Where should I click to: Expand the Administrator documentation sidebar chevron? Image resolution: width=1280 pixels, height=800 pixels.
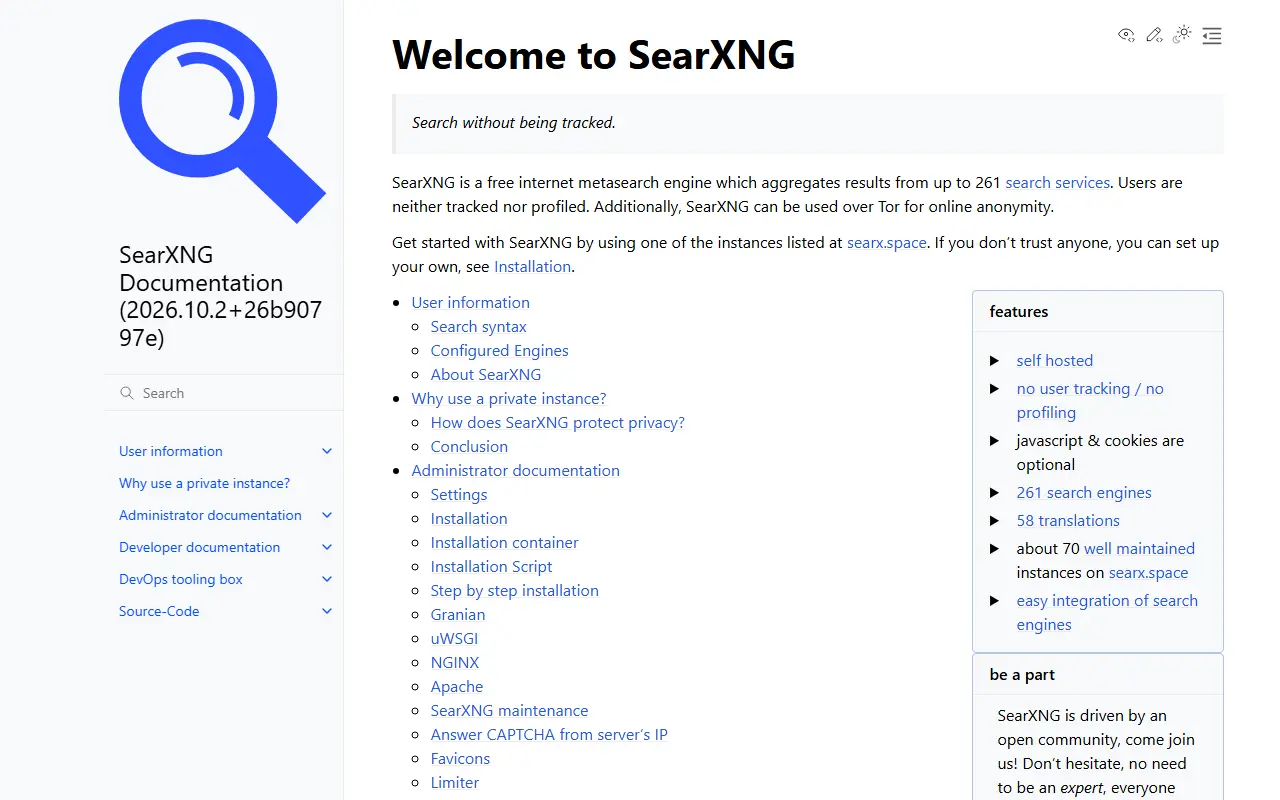pyautogui.click(x=327, y=515)
